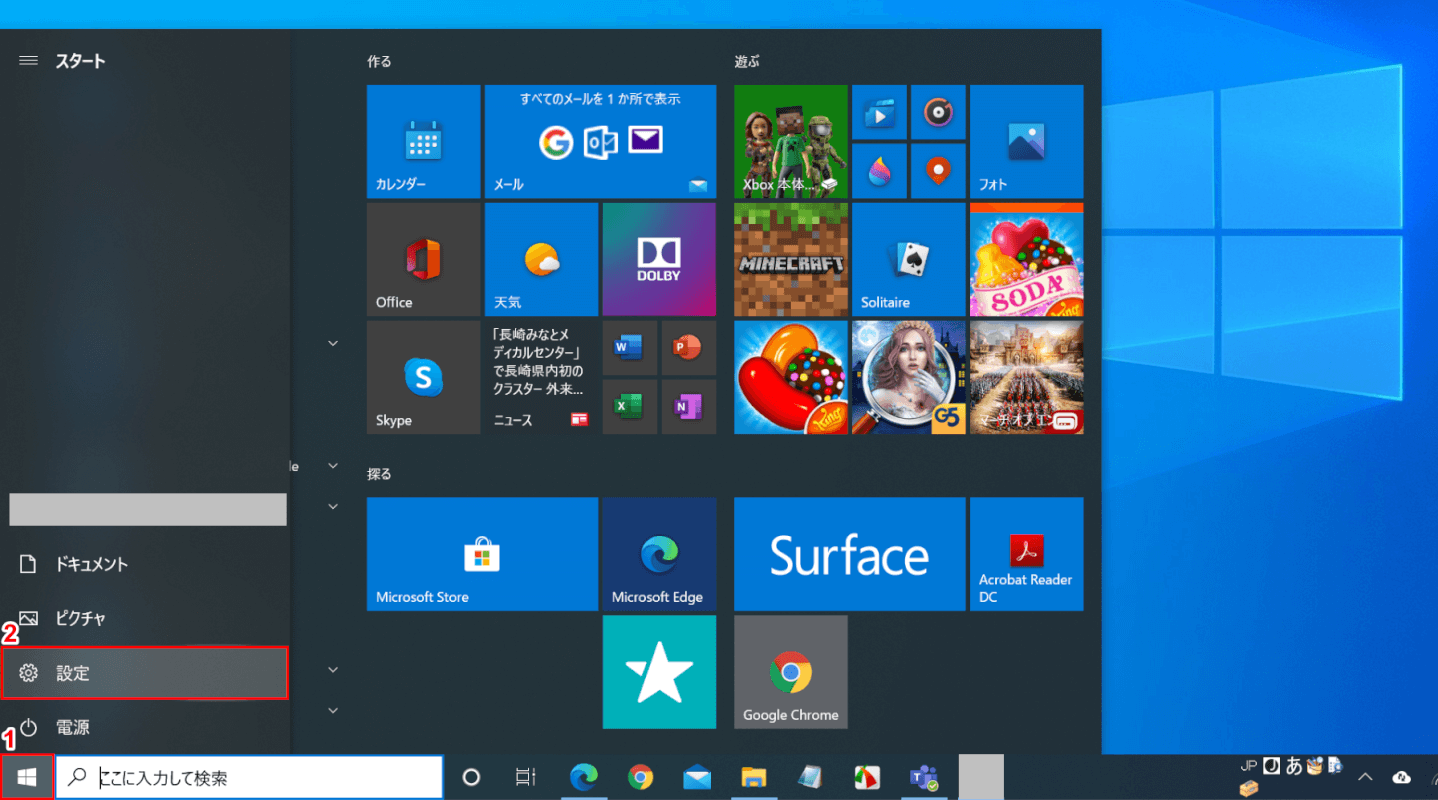Launch Excel from the small tile
Viewport: 1438px width, 800px height.
point(630,407)
